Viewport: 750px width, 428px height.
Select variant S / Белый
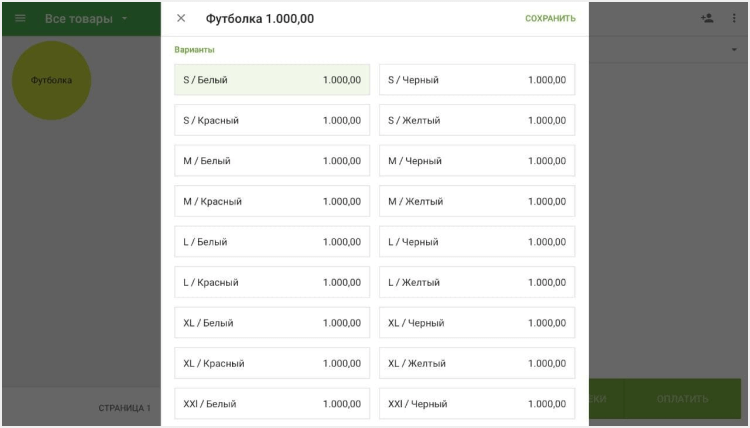pyautogui.click(x=272, y=80)
